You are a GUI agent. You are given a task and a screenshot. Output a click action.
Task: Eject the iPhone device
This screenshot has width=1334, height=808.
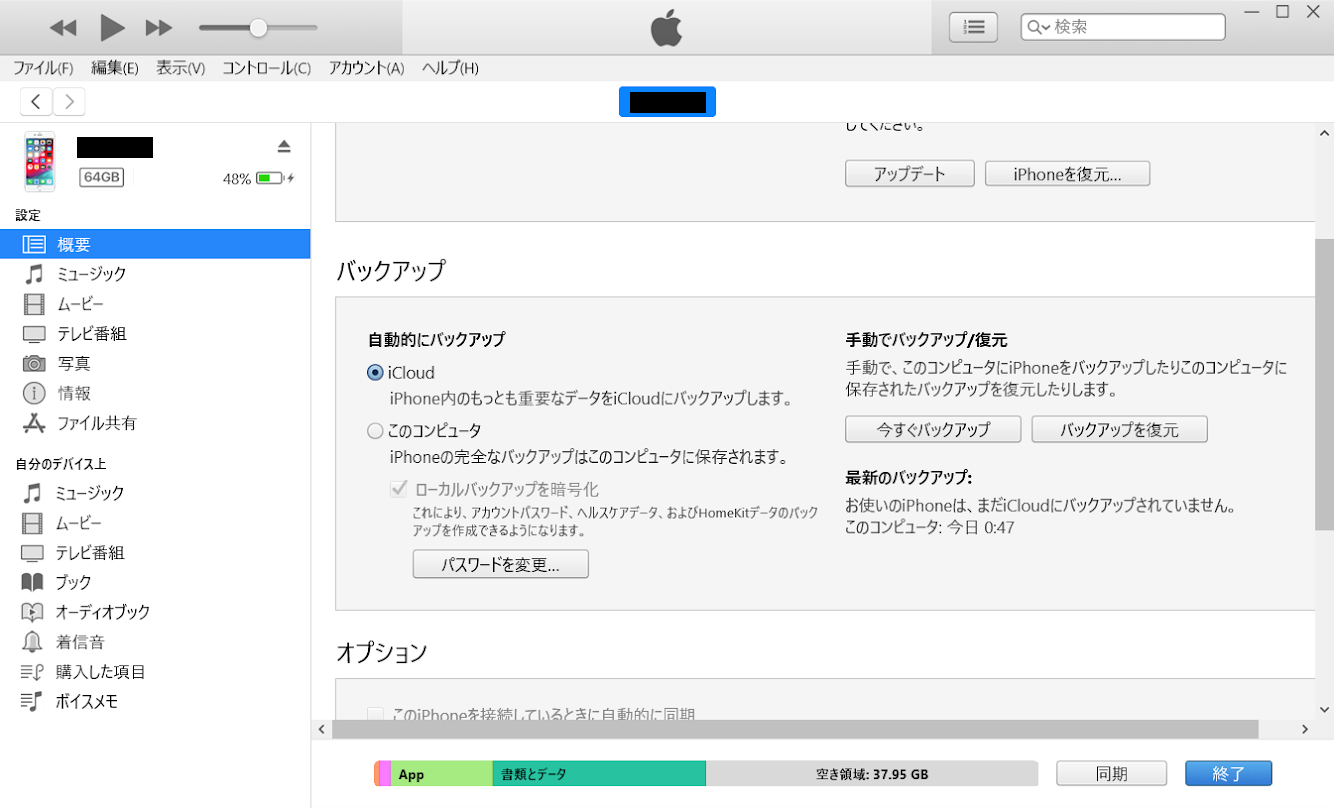pyautogui.click(x=284, y=147)
